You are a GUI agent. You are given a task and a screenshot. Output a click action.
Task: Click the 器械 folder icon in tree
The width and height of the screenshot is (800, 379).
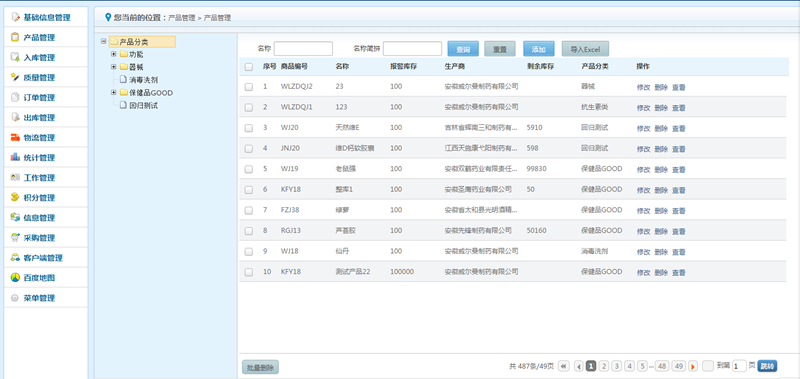(x=123, y=67)
